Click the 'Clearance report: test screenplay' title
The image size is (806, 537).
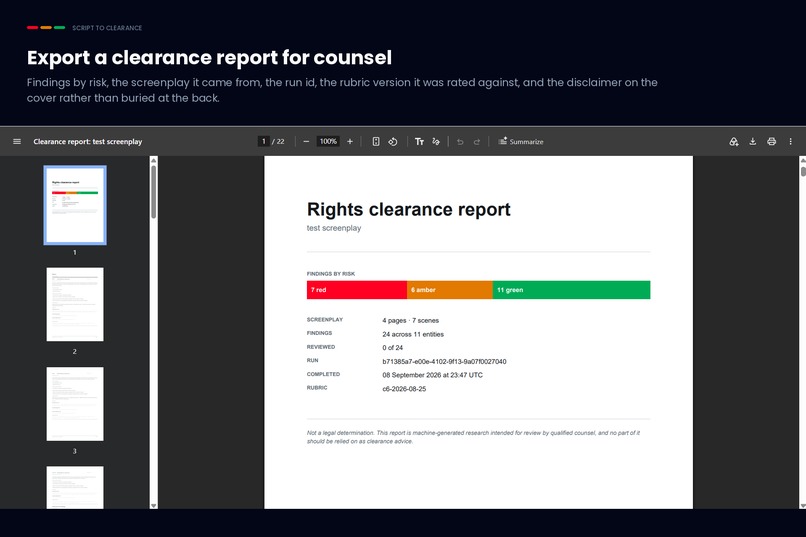coord(88,141)
